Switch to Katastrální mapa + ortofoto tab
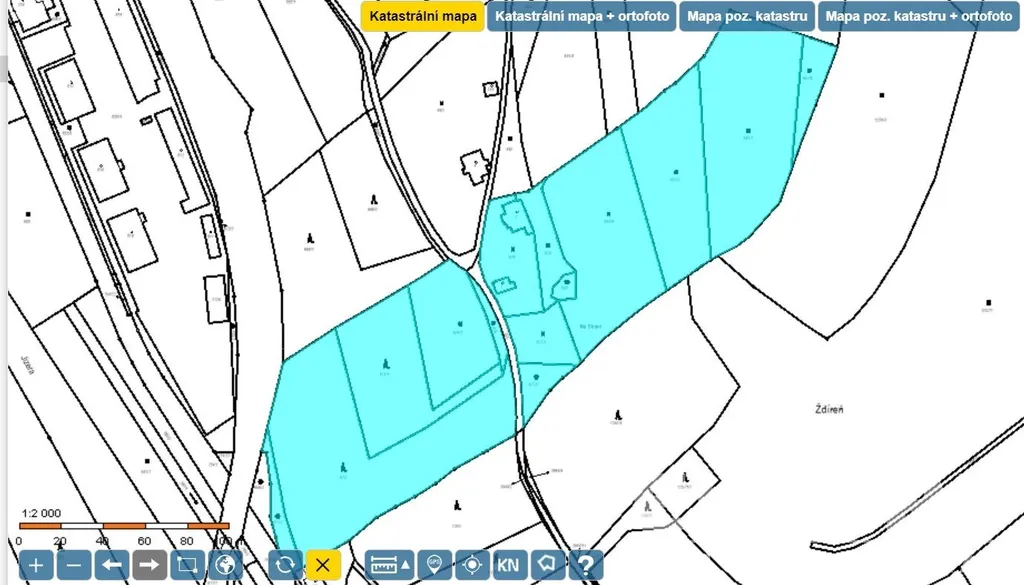The width and height of the screenshot is (1024, 585). click(582, 17)
